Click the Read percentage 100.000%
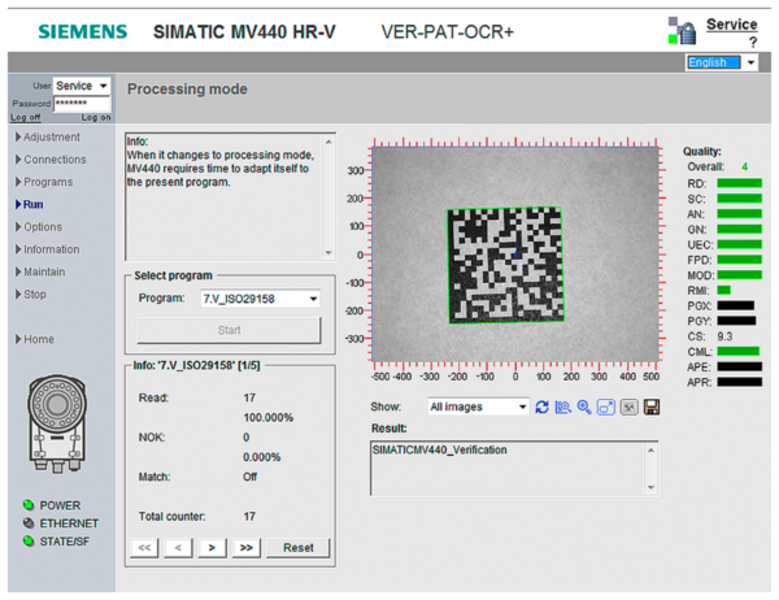The width and height of the screenshot is (779, 600). [x=268, y=418]
